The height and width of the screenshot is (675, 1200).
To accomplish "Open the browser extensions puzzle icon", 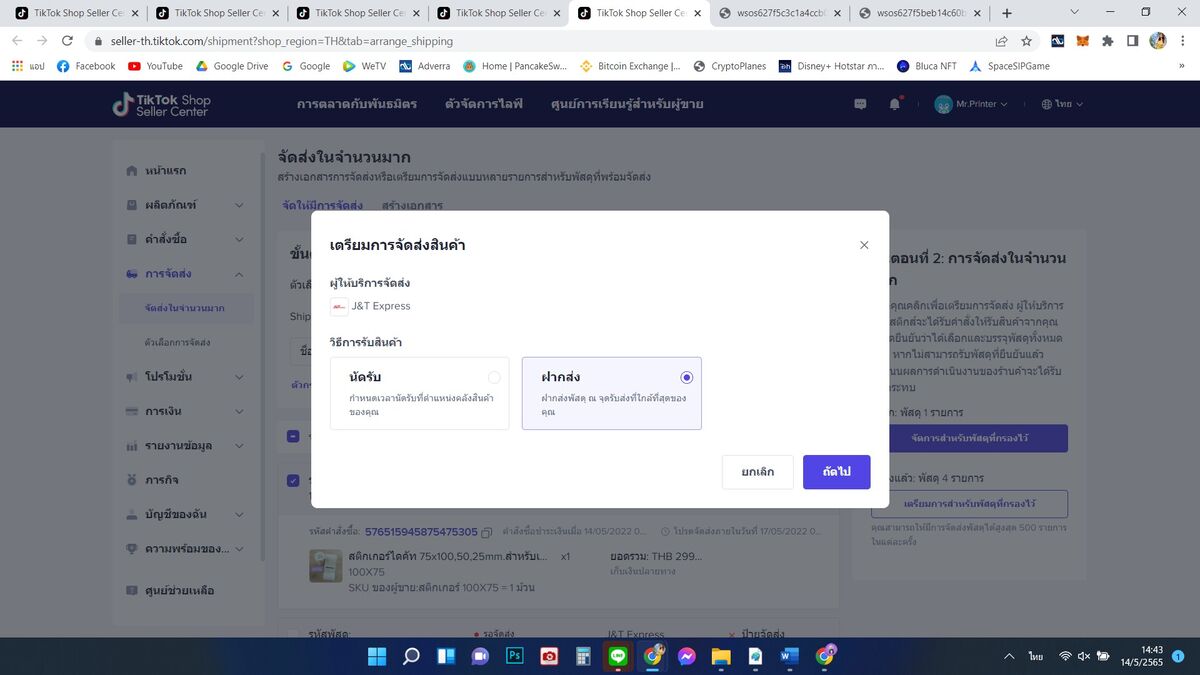I will [x=1108, y=41].
